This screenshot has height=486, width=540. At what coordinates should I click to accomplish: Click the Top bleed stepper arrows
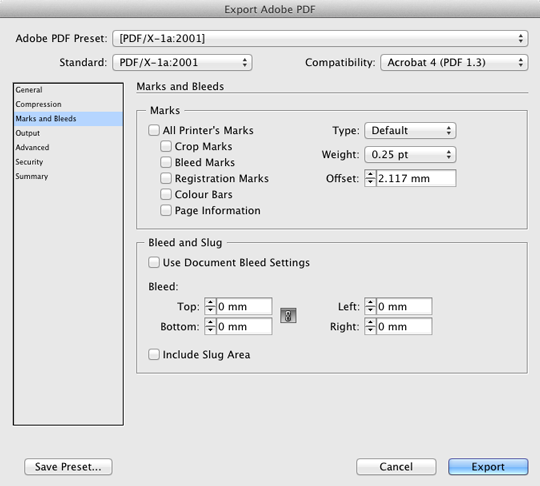point(210,306)
